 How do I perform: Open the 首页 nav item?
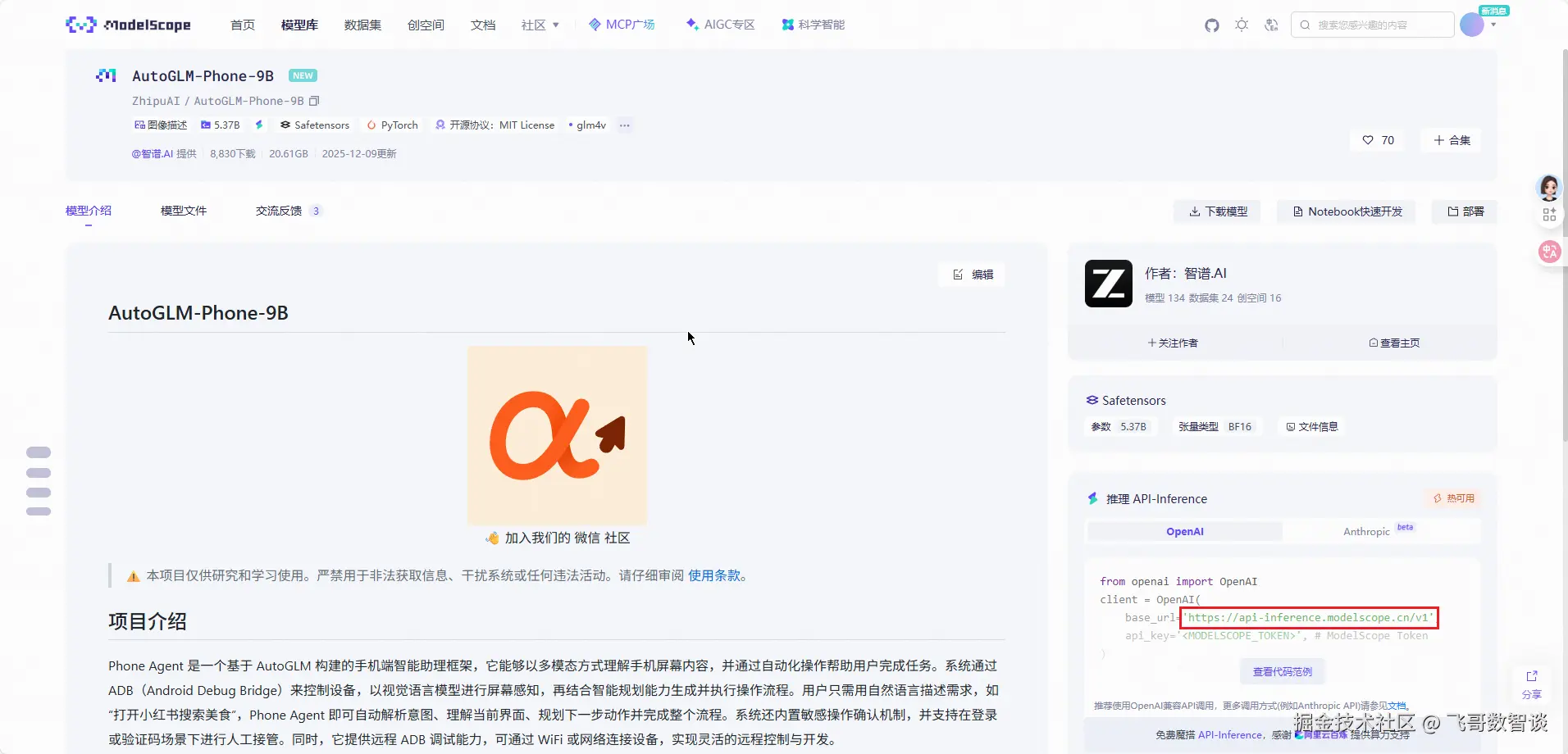click(x=243, y=25)
